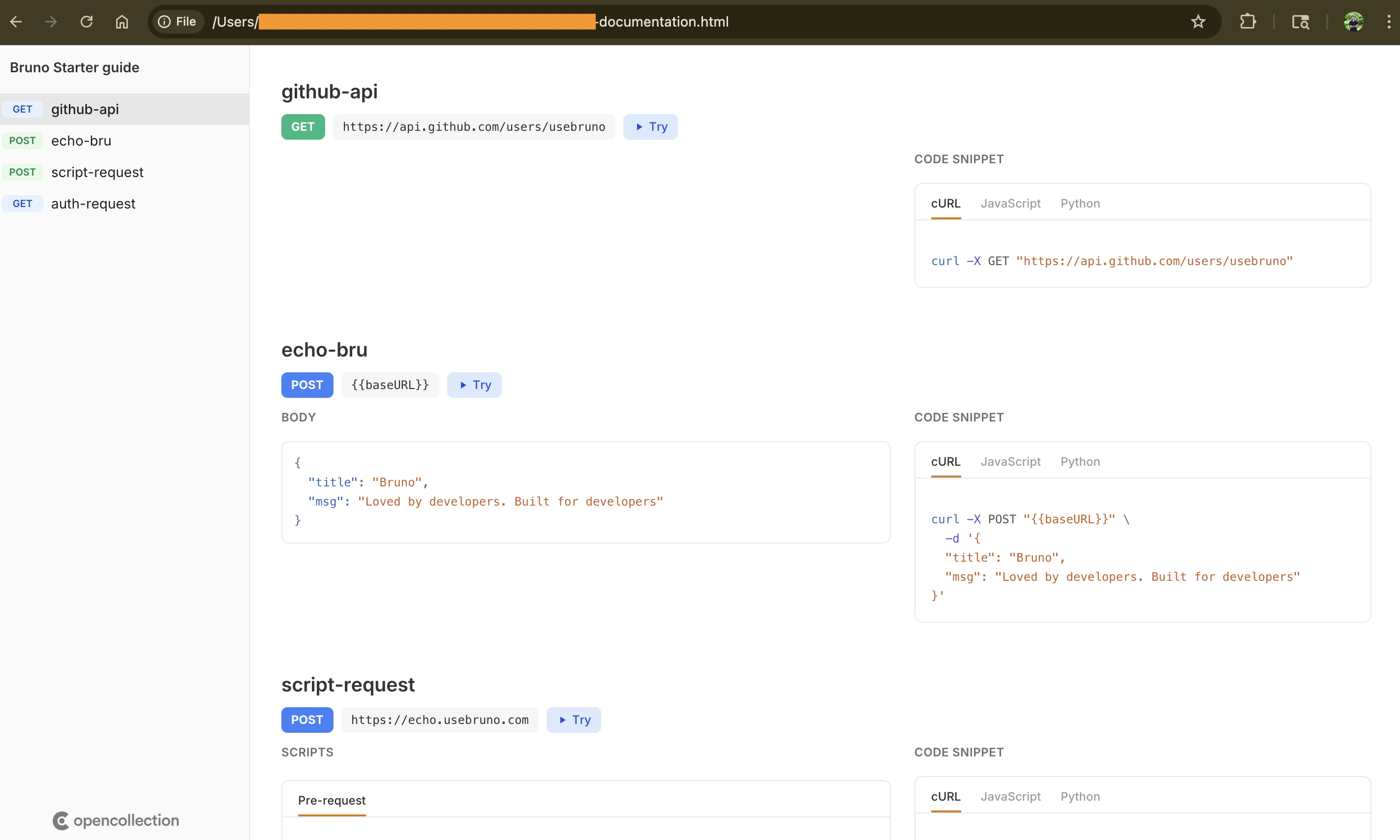Viewport: 1400px width, 840px height.
Task: Try the echo-bru POST request
Action: pyautogui.click(x=474, y=384)
